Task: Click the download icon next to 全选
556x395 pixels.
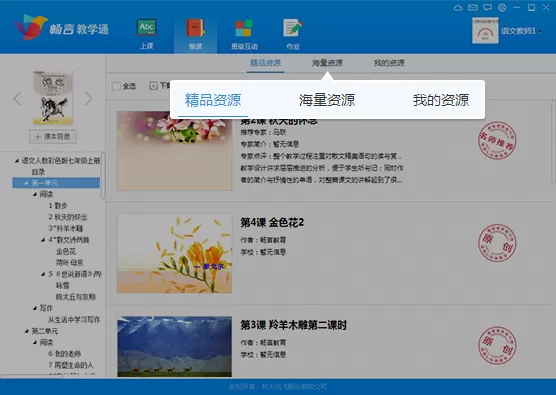Action: [153, 85]
